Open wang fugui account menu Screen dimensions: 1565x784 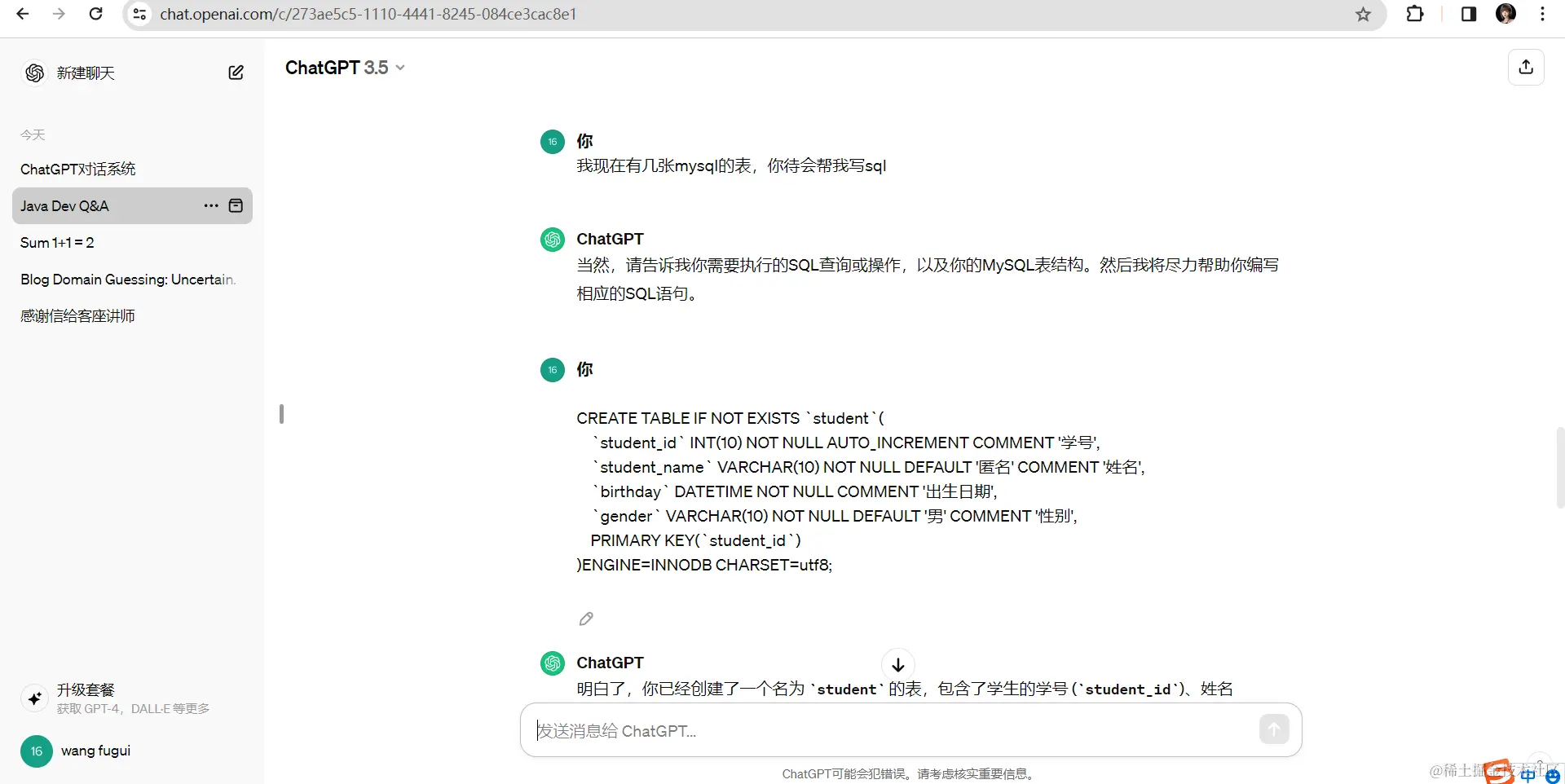[x=132, y=751]
